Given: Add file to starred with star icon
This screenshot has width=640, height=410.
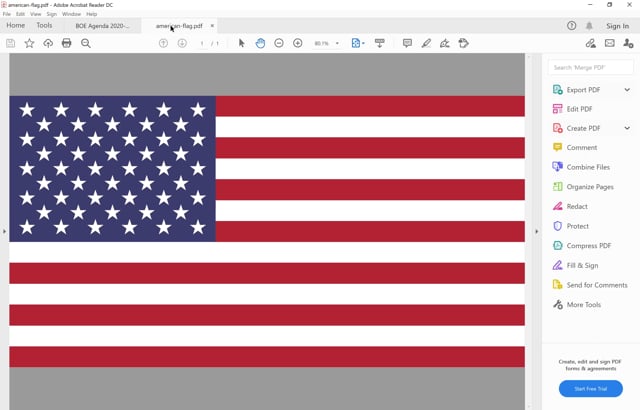Looking at the screenshot, I should point(29,43).
